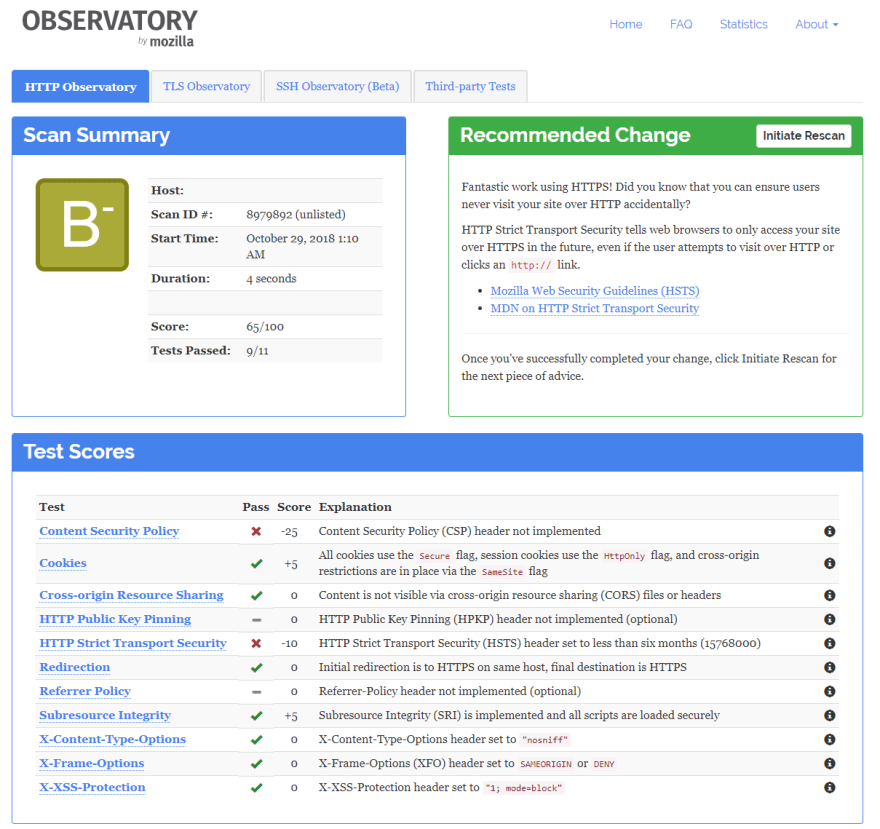Click the Initiate Rescan button
Viewport: 880px width, 829px height.
click(803, 136)
